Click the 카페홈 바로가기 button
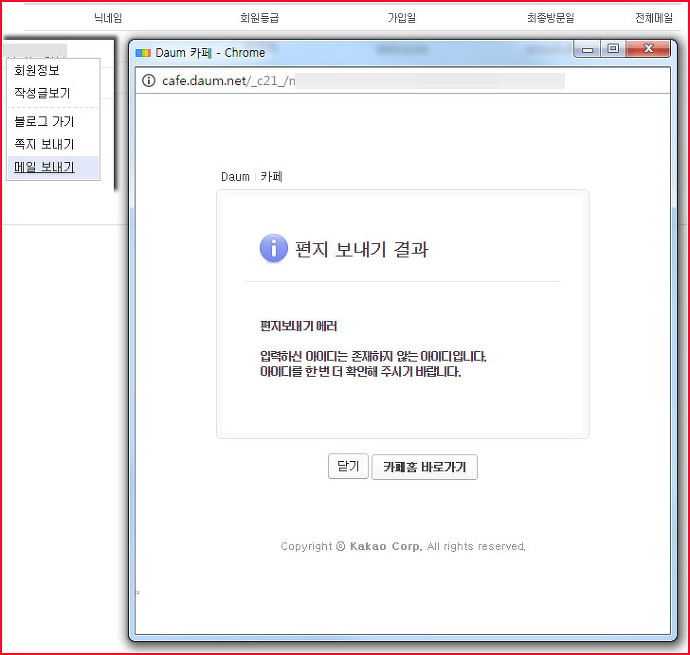Screen dimensions: 690x655 [x=425, y=467]
